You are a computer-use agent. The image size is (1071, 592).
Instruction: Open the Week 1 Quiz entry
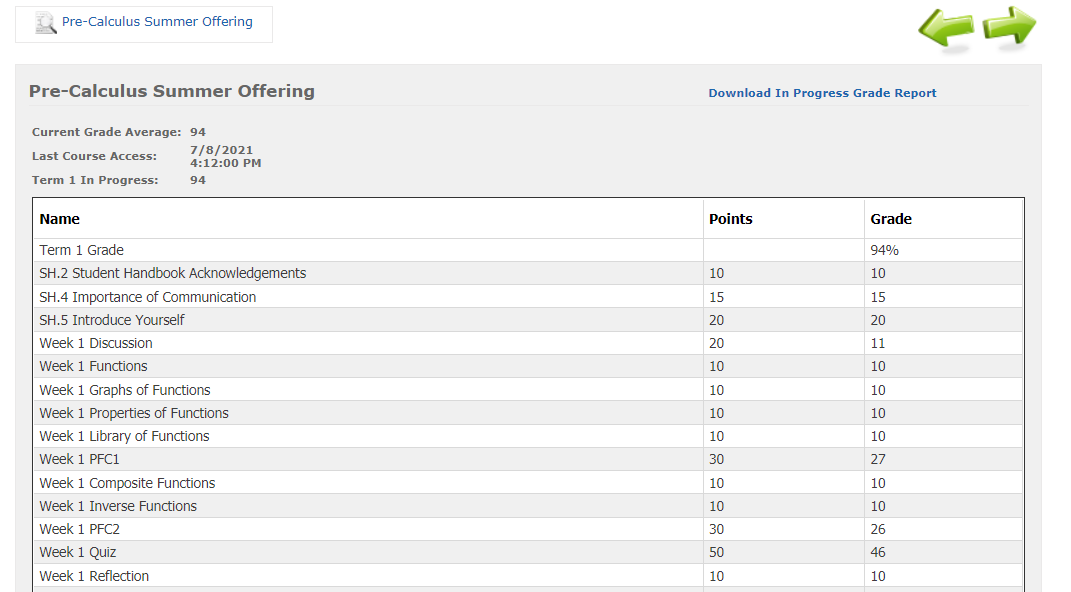78,552
